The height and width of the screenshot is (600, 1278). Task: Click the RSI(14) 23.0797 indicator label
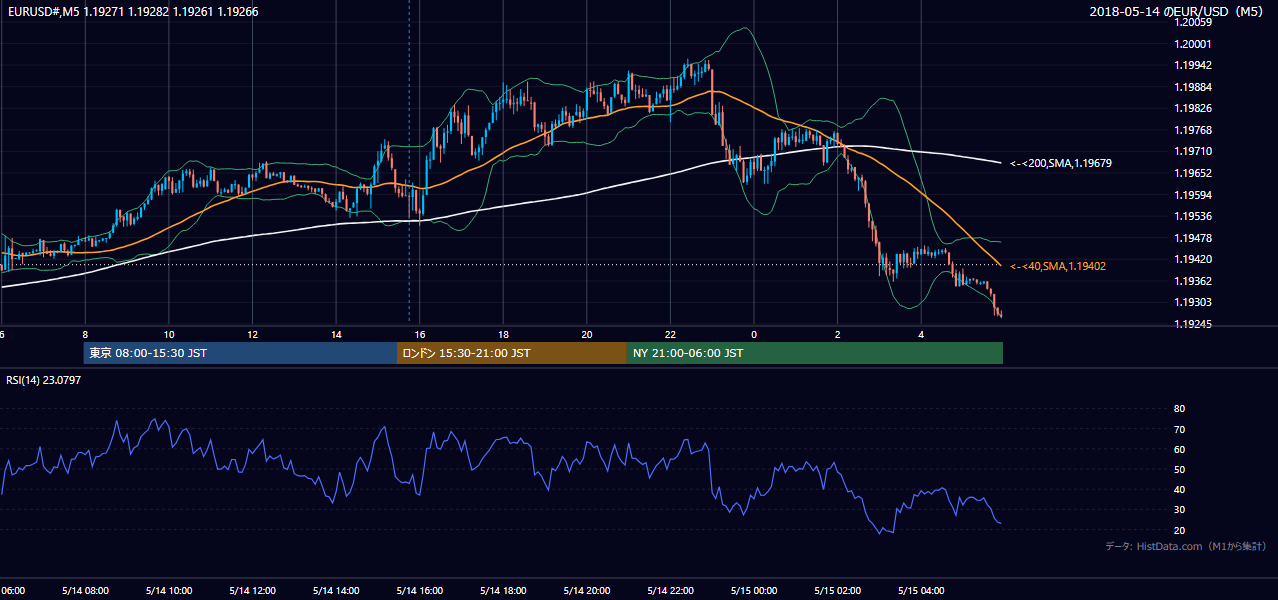[44, 380]
